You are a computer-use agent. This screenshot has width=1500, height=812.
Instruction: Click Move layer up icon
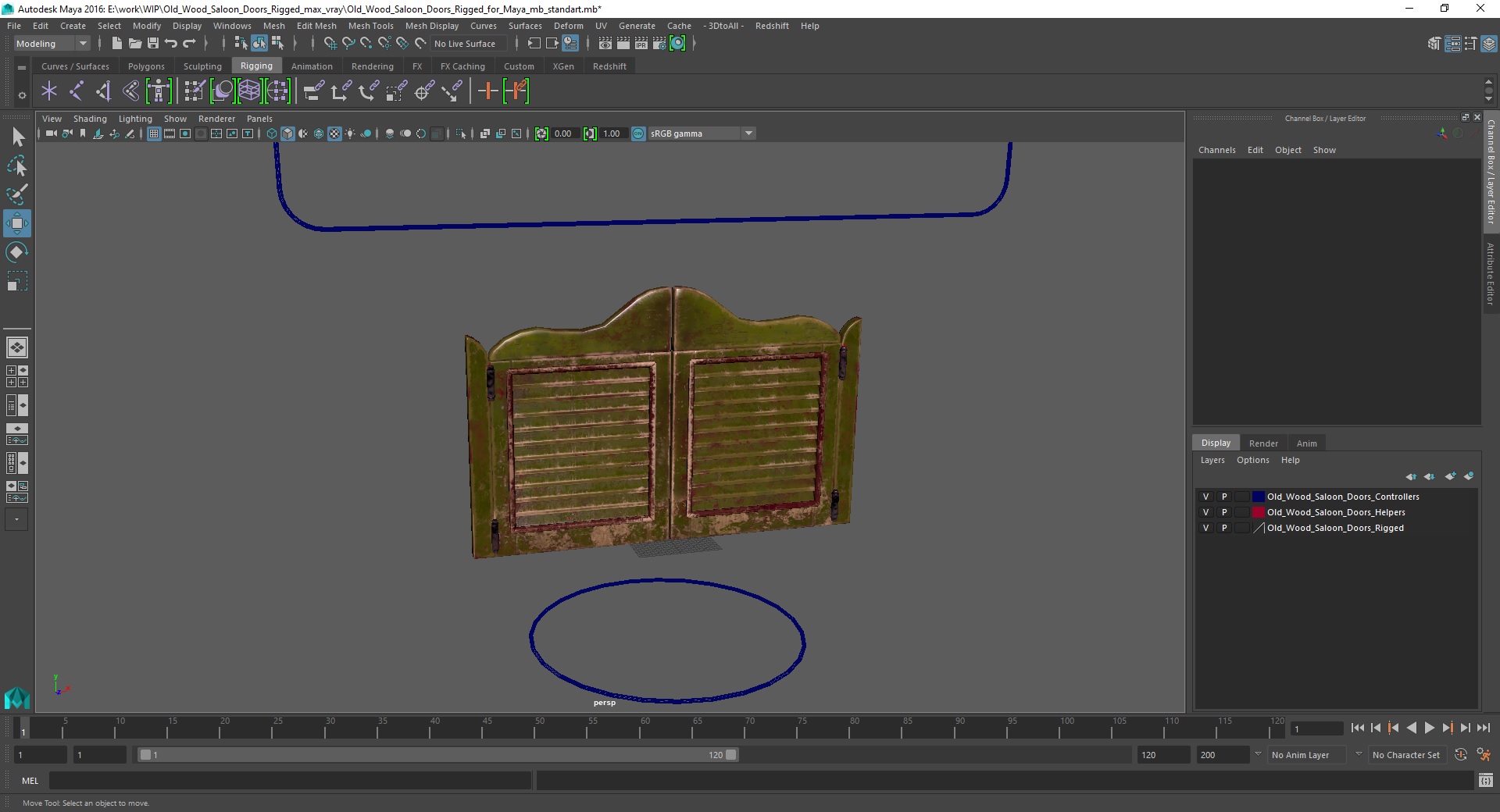(1411, 476)
